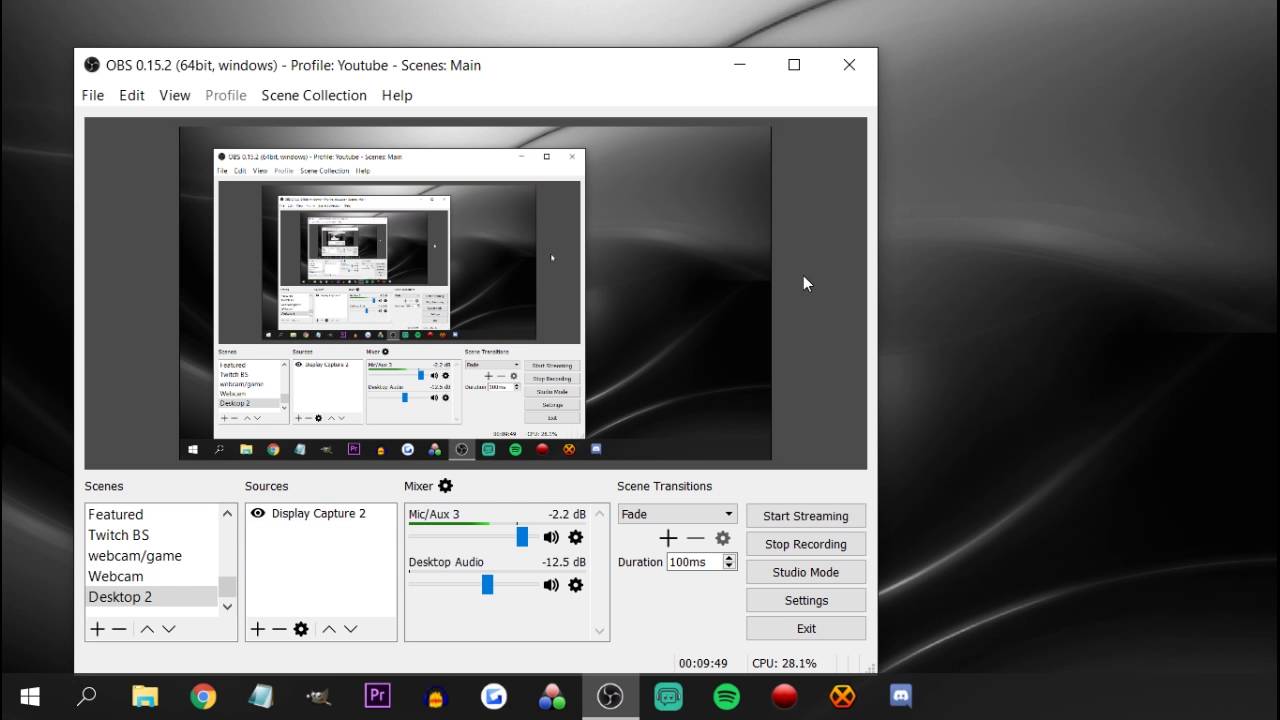The image size is (1280, 720).
Task: Increase Duration with spinner up arrow
Action: click(x=729, y=558)
